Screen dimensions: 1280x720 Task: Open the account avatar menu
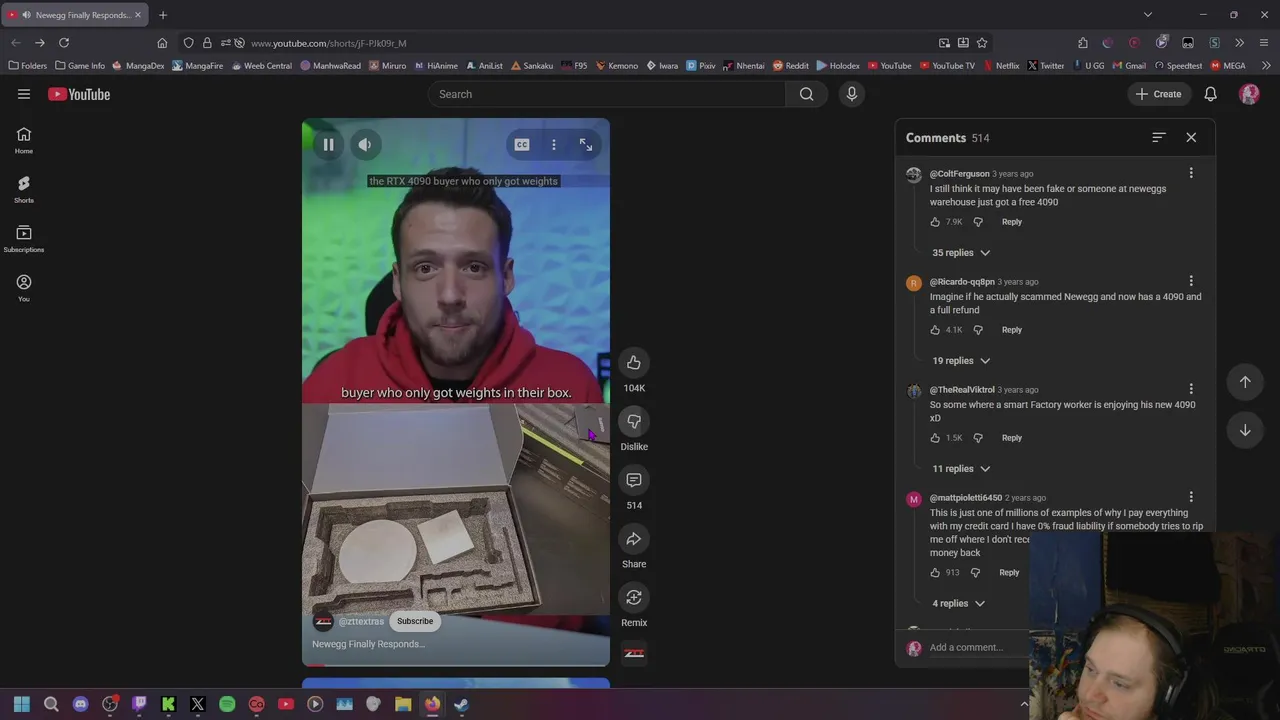pyautogui.click(x=1249, y=94)
